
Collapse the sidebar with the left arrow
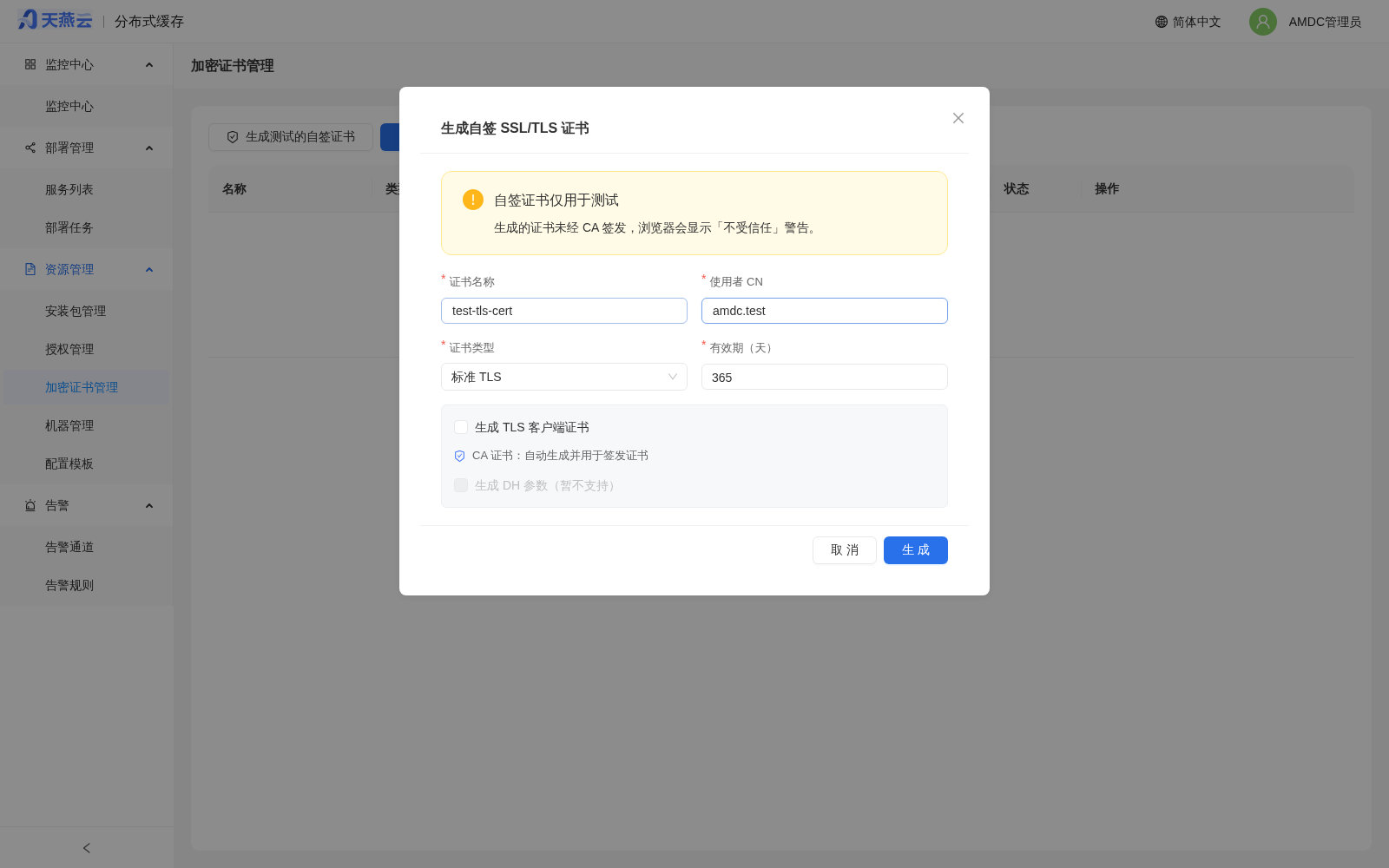tap(87, 848)
